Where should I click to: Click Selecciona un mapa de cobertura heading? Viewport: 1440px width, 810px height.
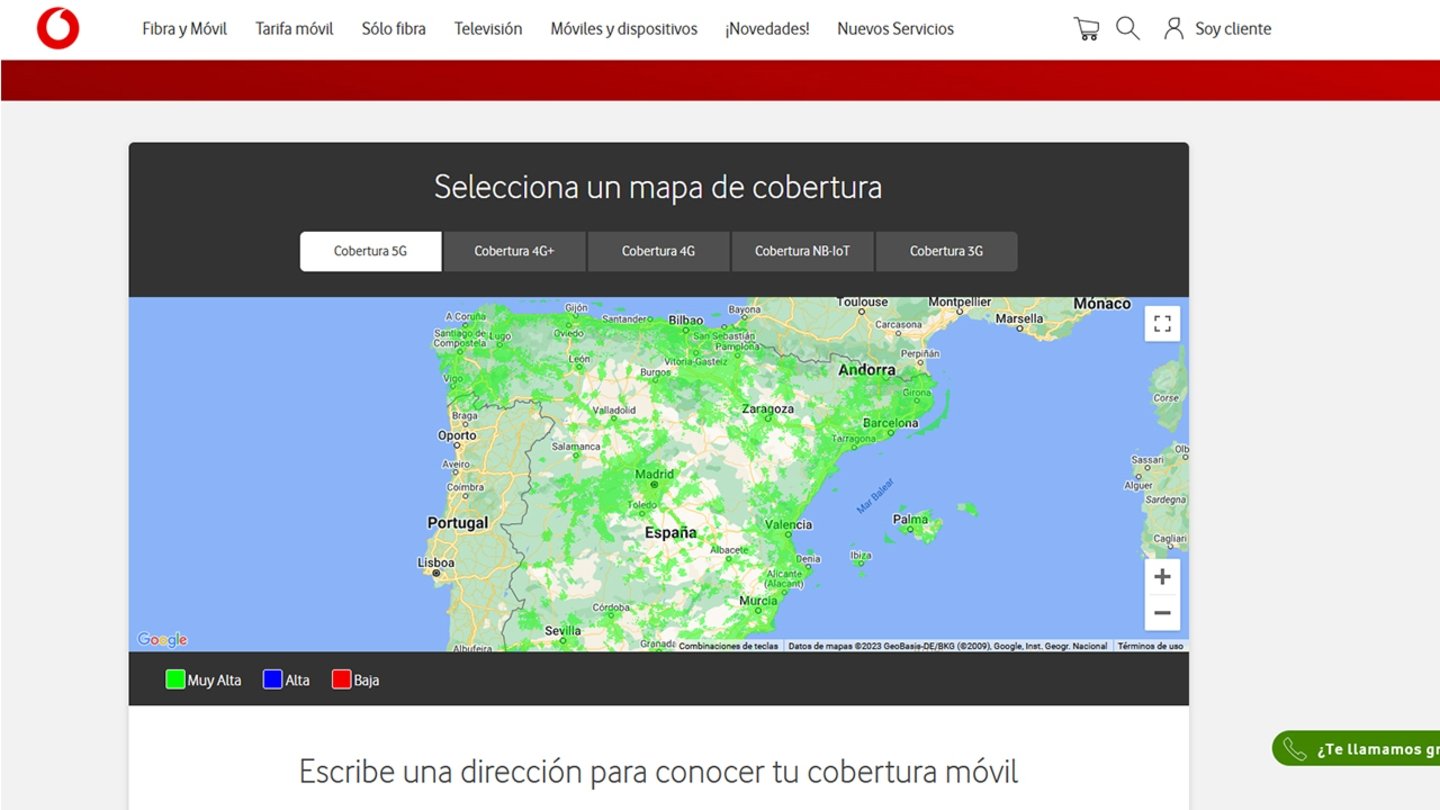click(658, 187)
